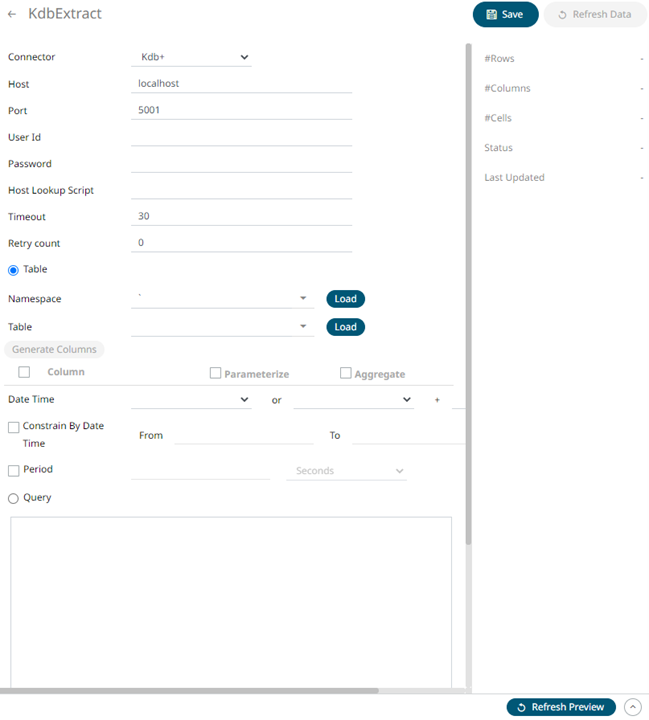Click the Save button
Viewport: 649px width, 720px height.
(505, 15)
